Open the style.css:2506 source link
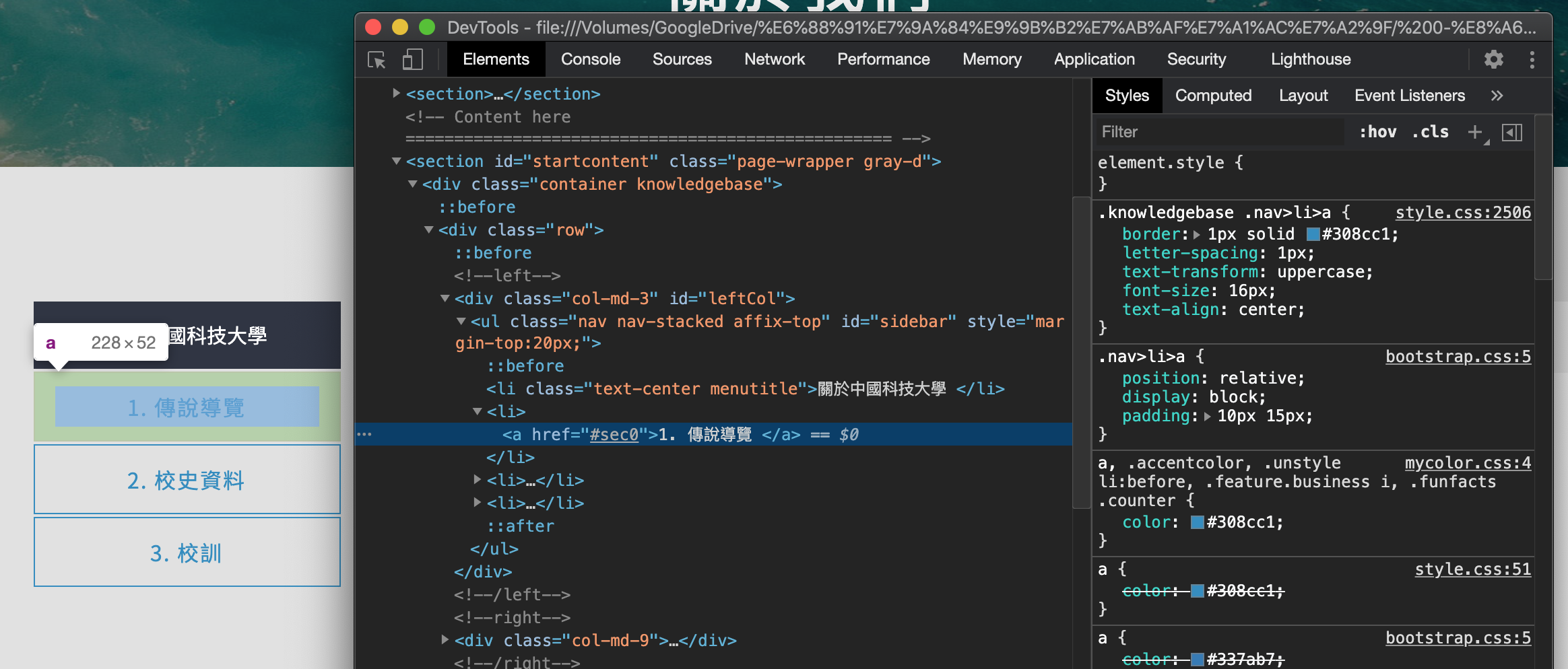1568x669 pixels. click(1462, 213)
